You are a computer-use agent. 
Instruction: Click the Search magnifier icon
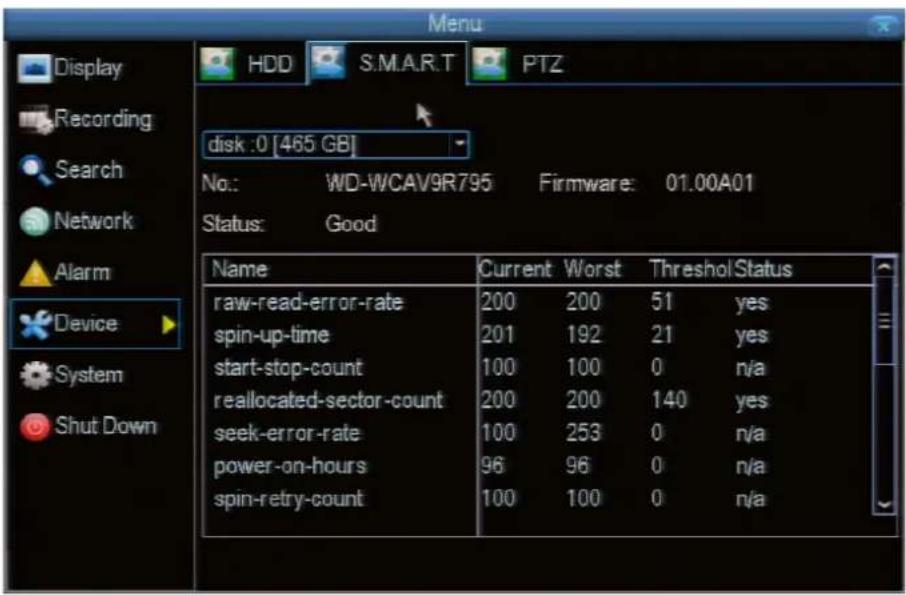pos(36,171)
